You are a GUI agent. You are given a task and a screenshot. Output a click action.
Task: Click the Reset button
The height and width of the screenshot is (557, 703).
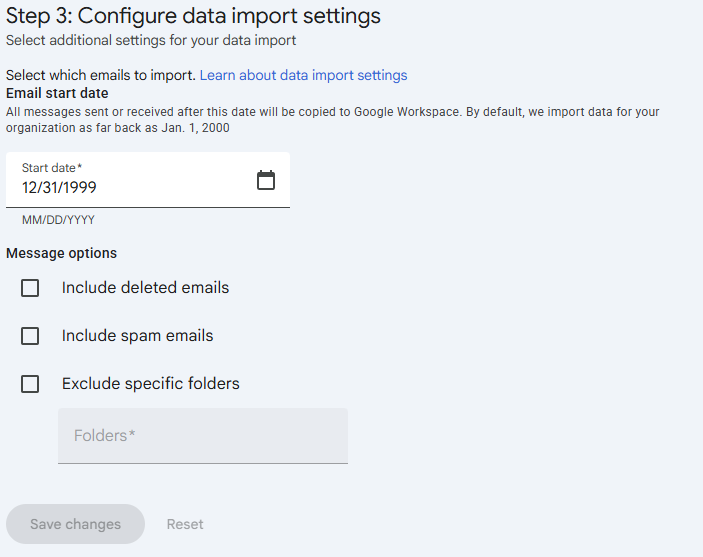point(185,524)
